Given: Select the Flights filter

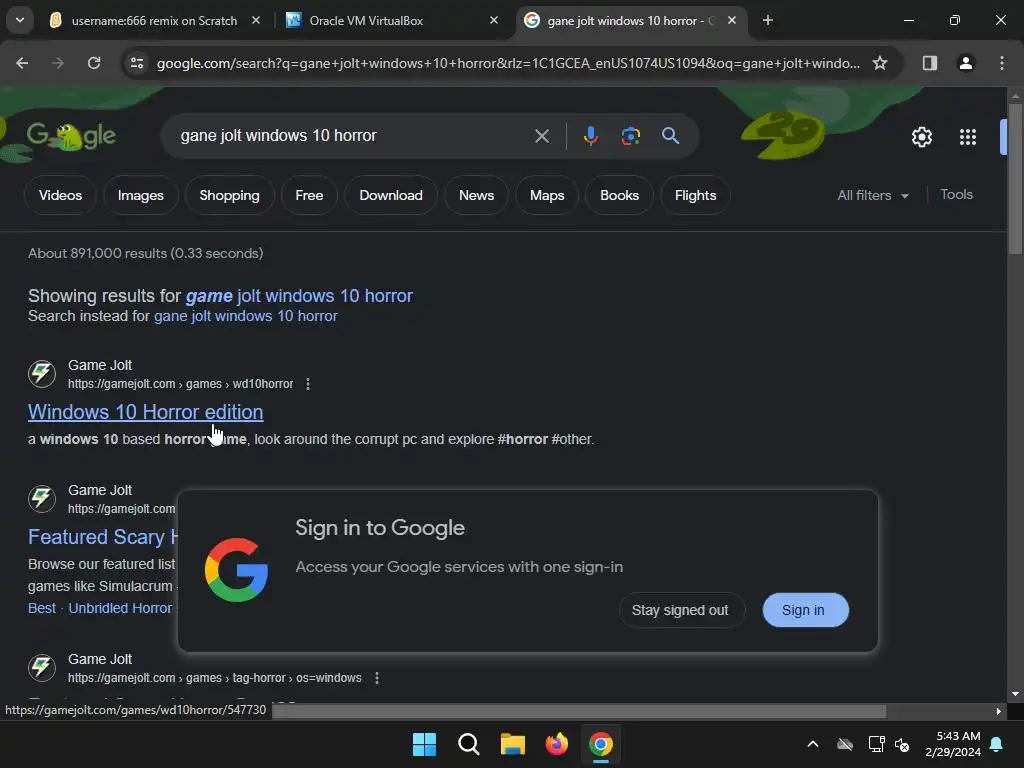Looking at the screenshot, I should 695,195.
